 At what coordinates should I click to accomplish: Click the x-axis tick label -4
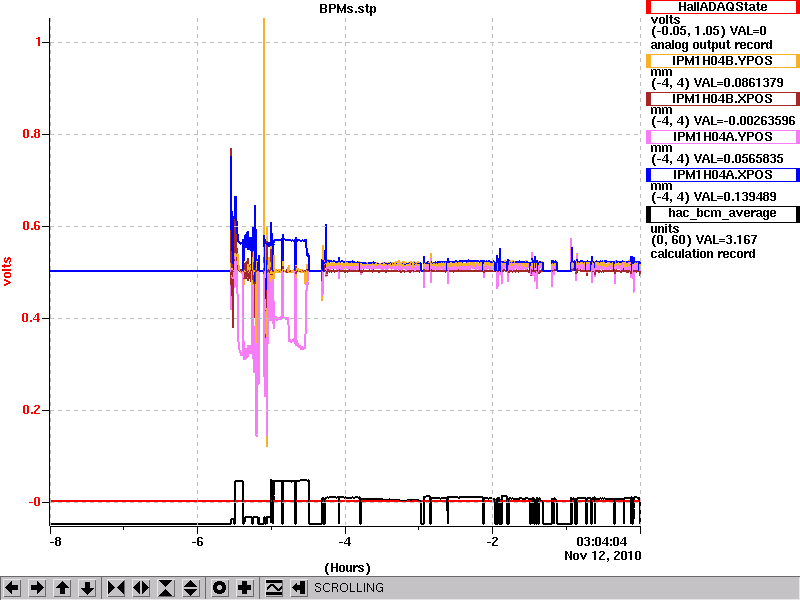344,542
